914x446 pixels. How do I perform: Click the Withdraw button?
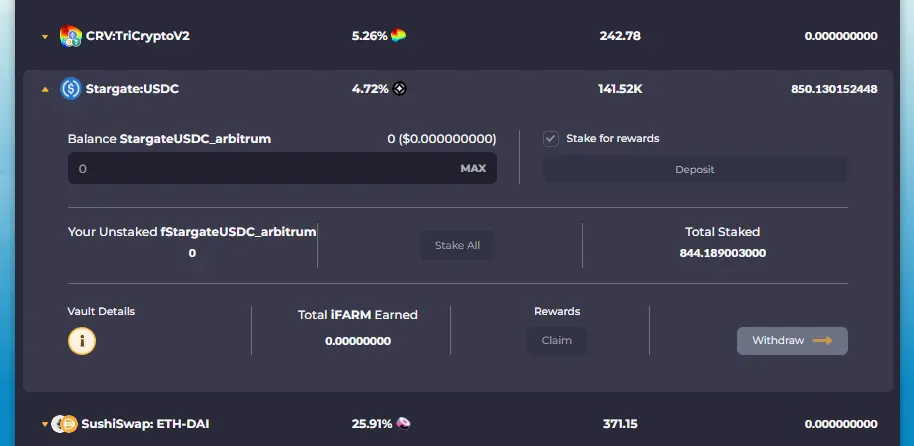tap(792, 340)
